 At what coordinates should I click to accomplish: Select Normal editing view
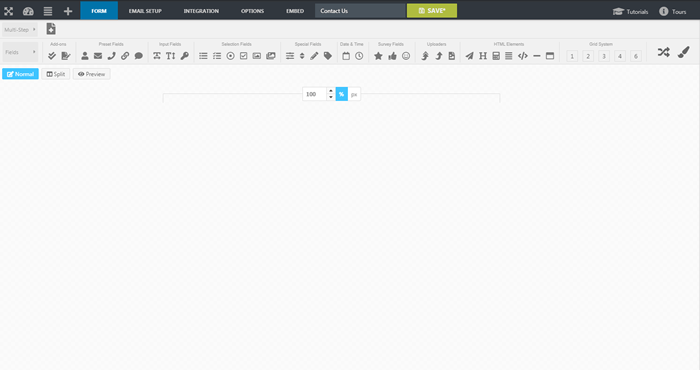(20, 74)
